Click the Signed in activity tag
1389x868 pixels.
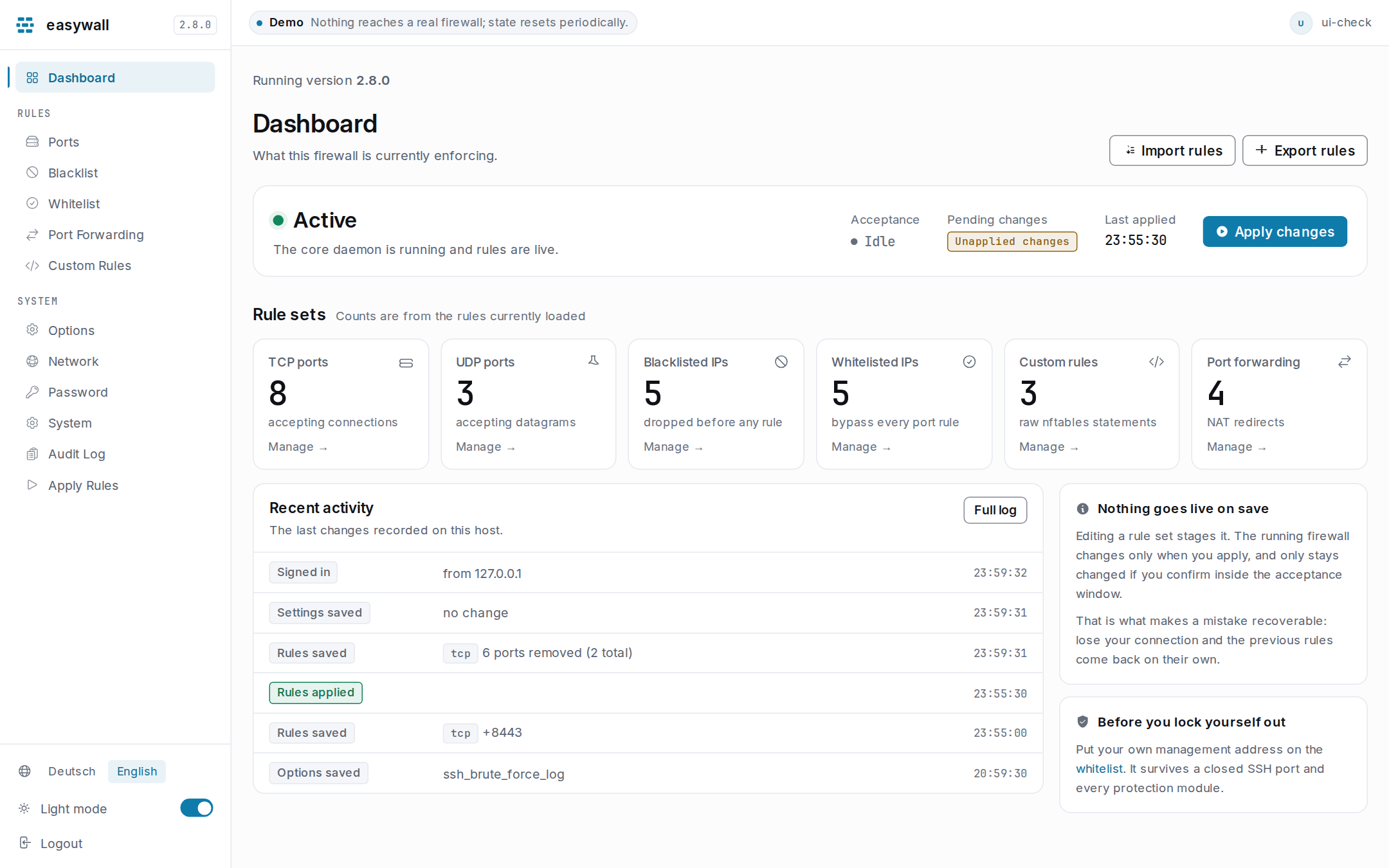pyautogui.click(x=304, y=572)
